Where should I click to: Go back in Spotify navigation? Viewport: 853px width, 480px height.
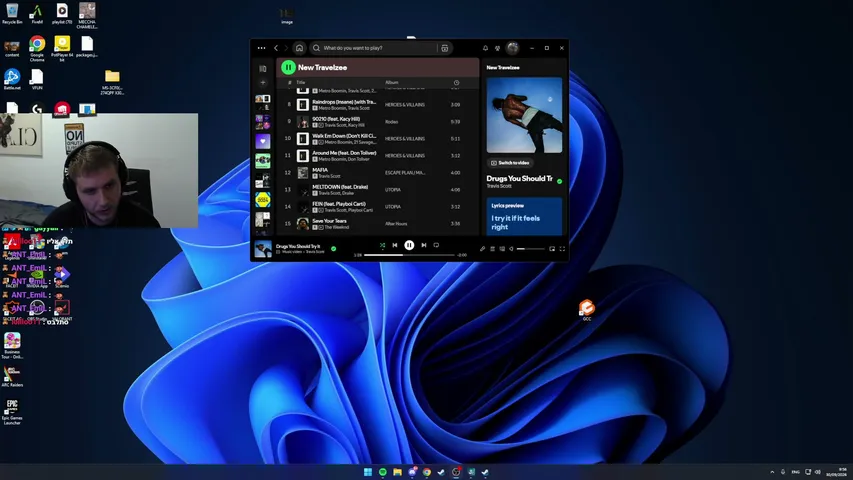(276, 48)
